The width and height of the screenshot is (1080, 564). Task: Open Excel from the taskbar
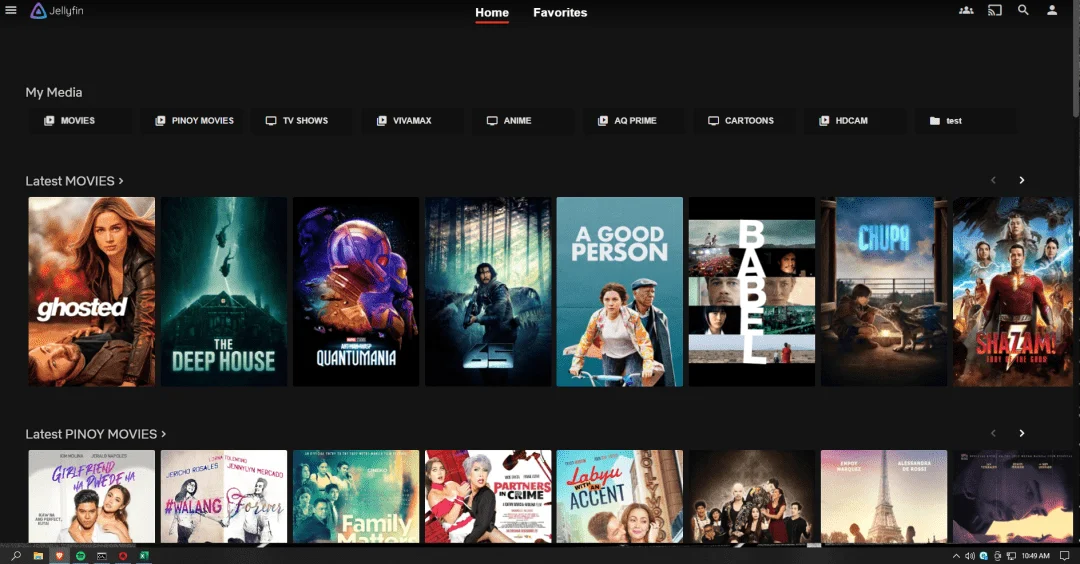pyautogui.click(x=144, y=556)
